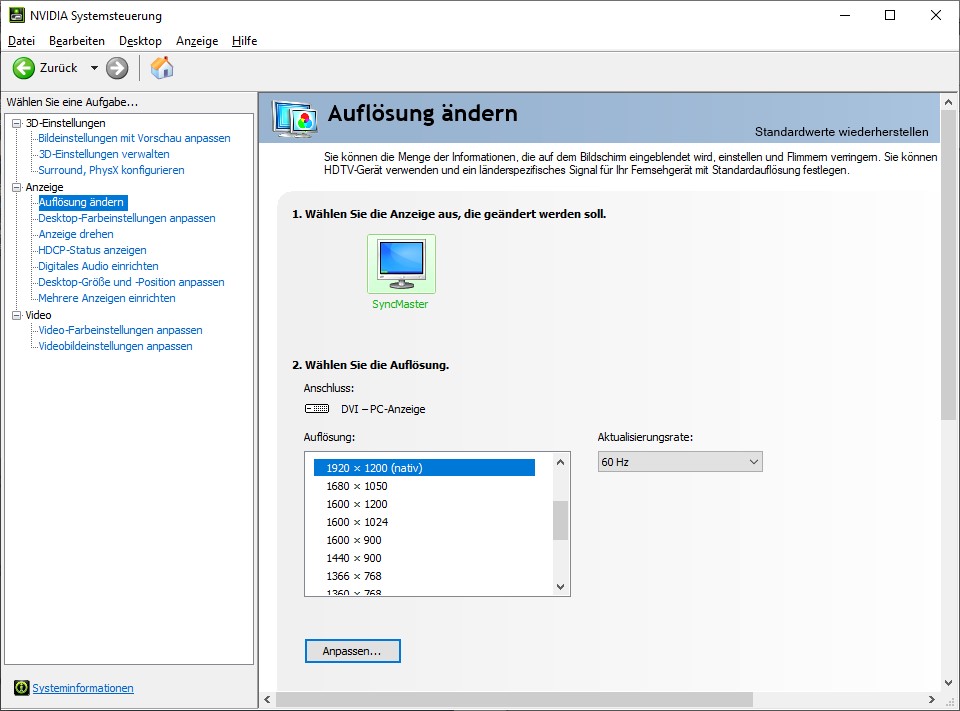Click the horizontal scrollbar thumb
960x711 pixels.
[x=514, y=699]
